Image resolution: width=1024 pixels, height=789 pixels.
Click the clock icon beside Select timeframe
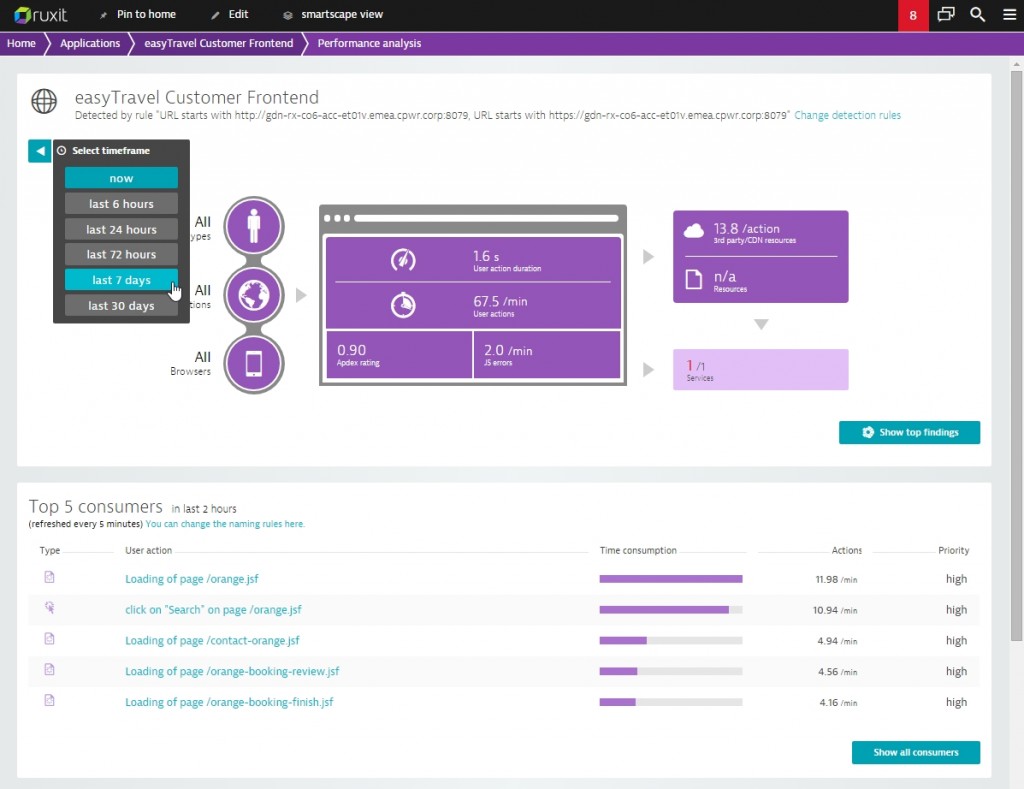coord(61,151)
